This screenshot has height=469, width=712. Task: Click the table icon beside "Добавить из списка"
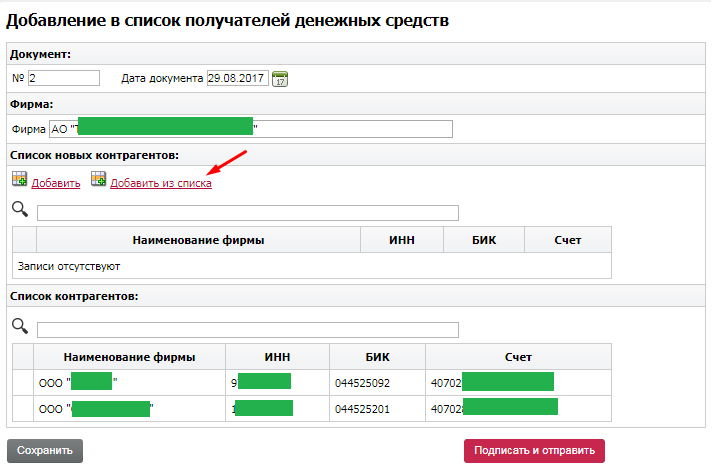coord(98,180)
